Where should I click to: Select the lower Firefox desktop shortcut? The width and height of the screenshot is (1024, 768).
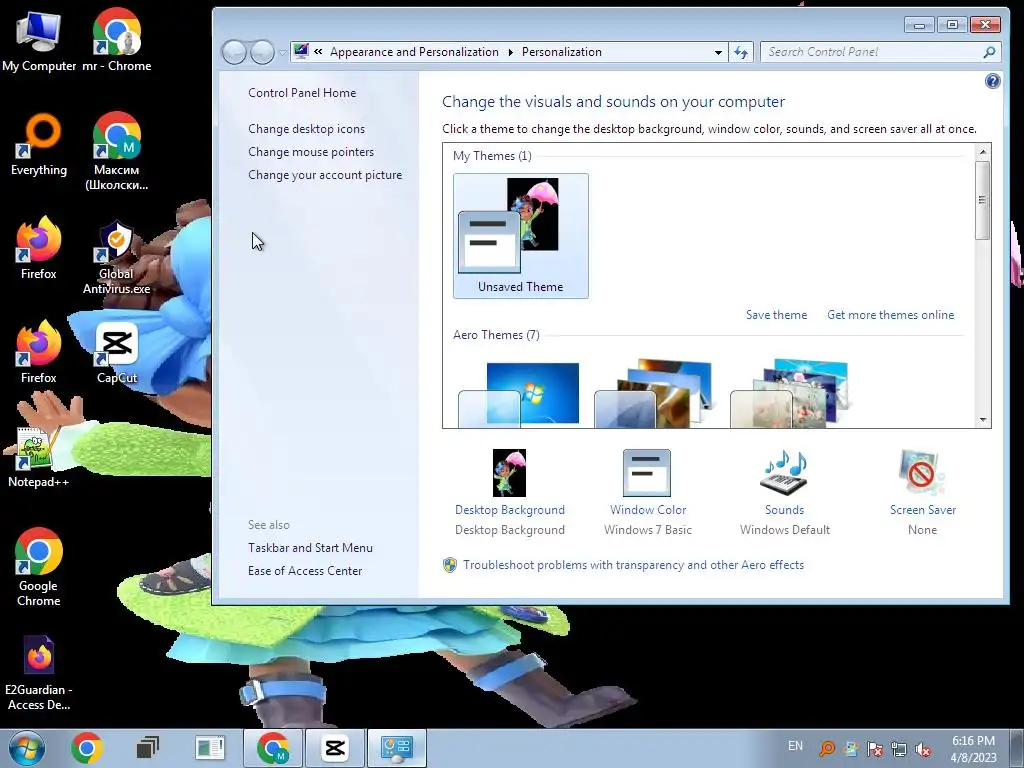[39, 351]
